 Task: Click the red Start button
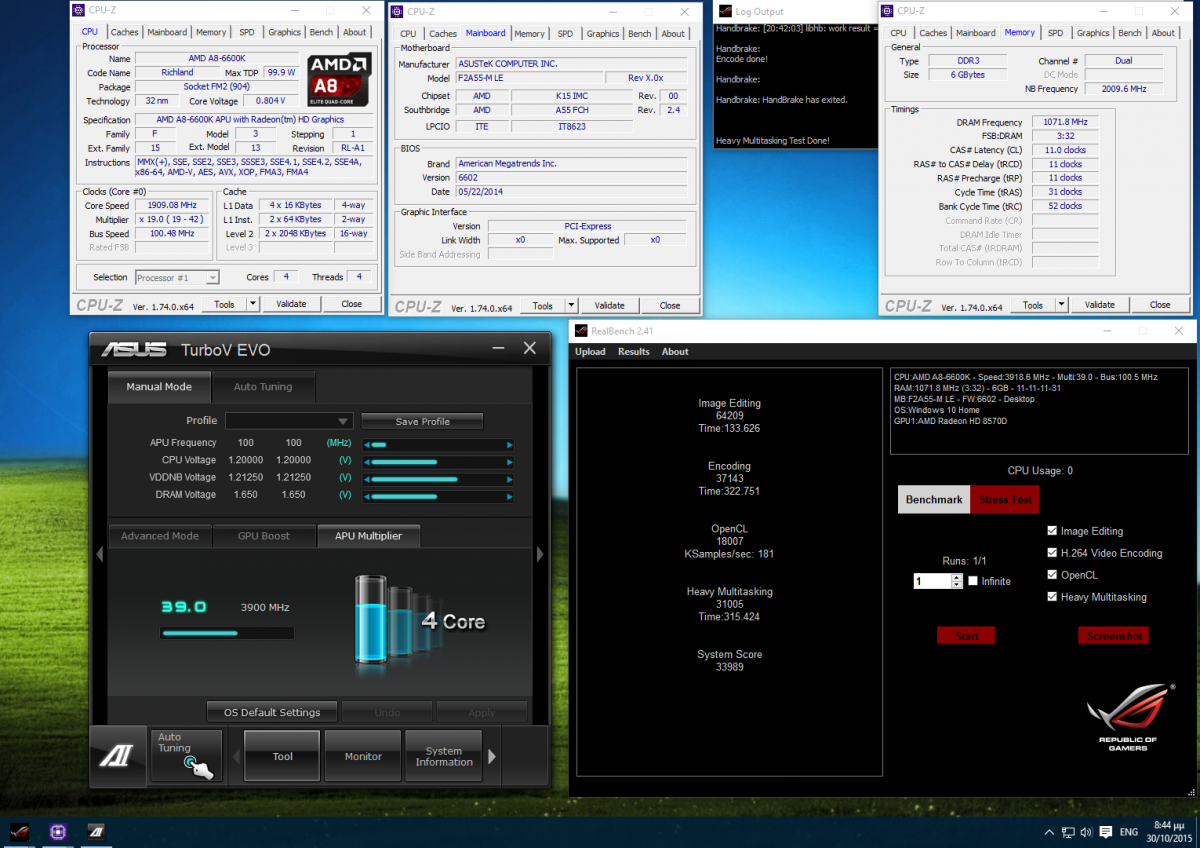pos(966,635)
